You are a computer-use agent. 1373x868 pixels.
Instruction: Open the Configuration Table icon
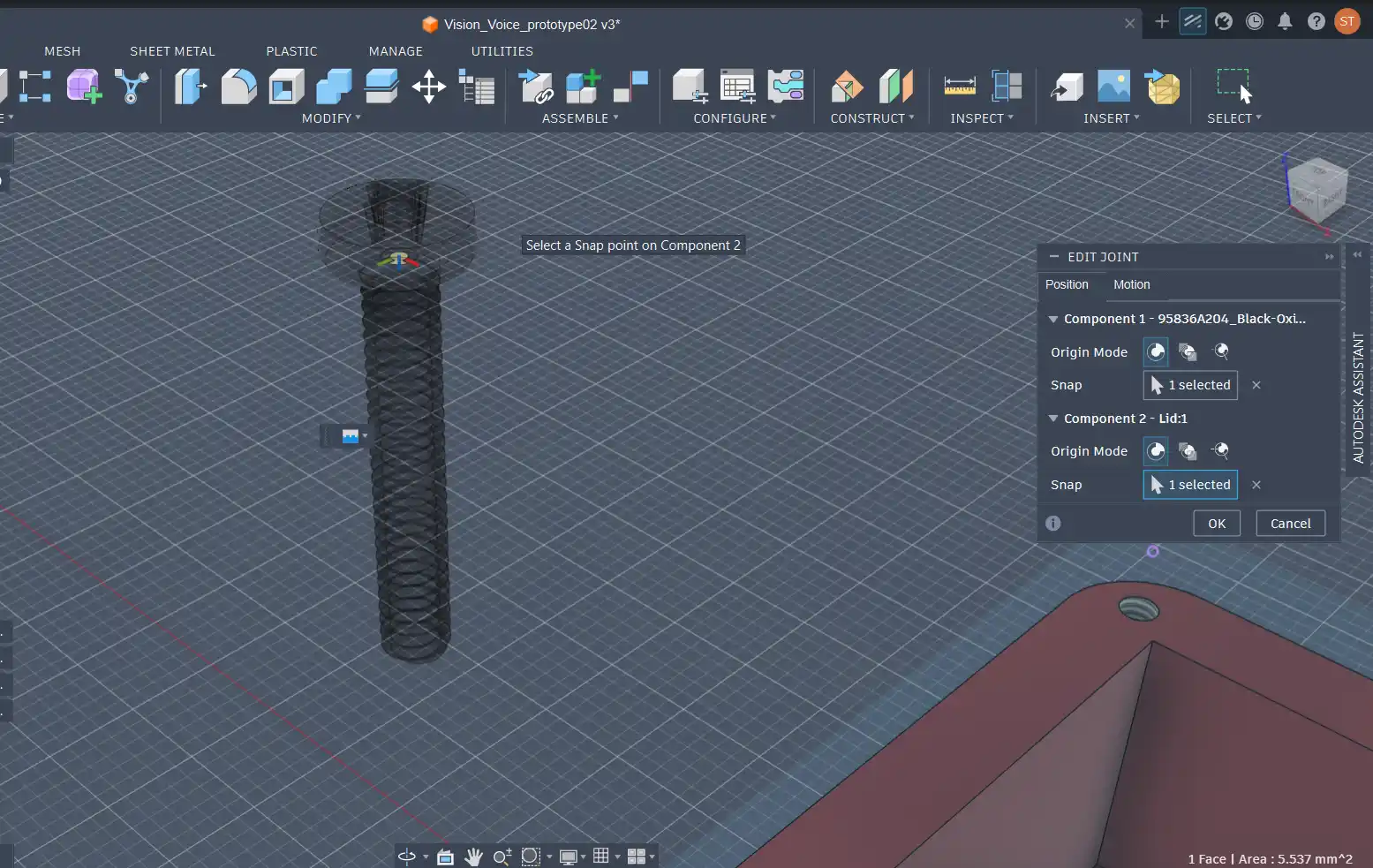click(737, 87)
